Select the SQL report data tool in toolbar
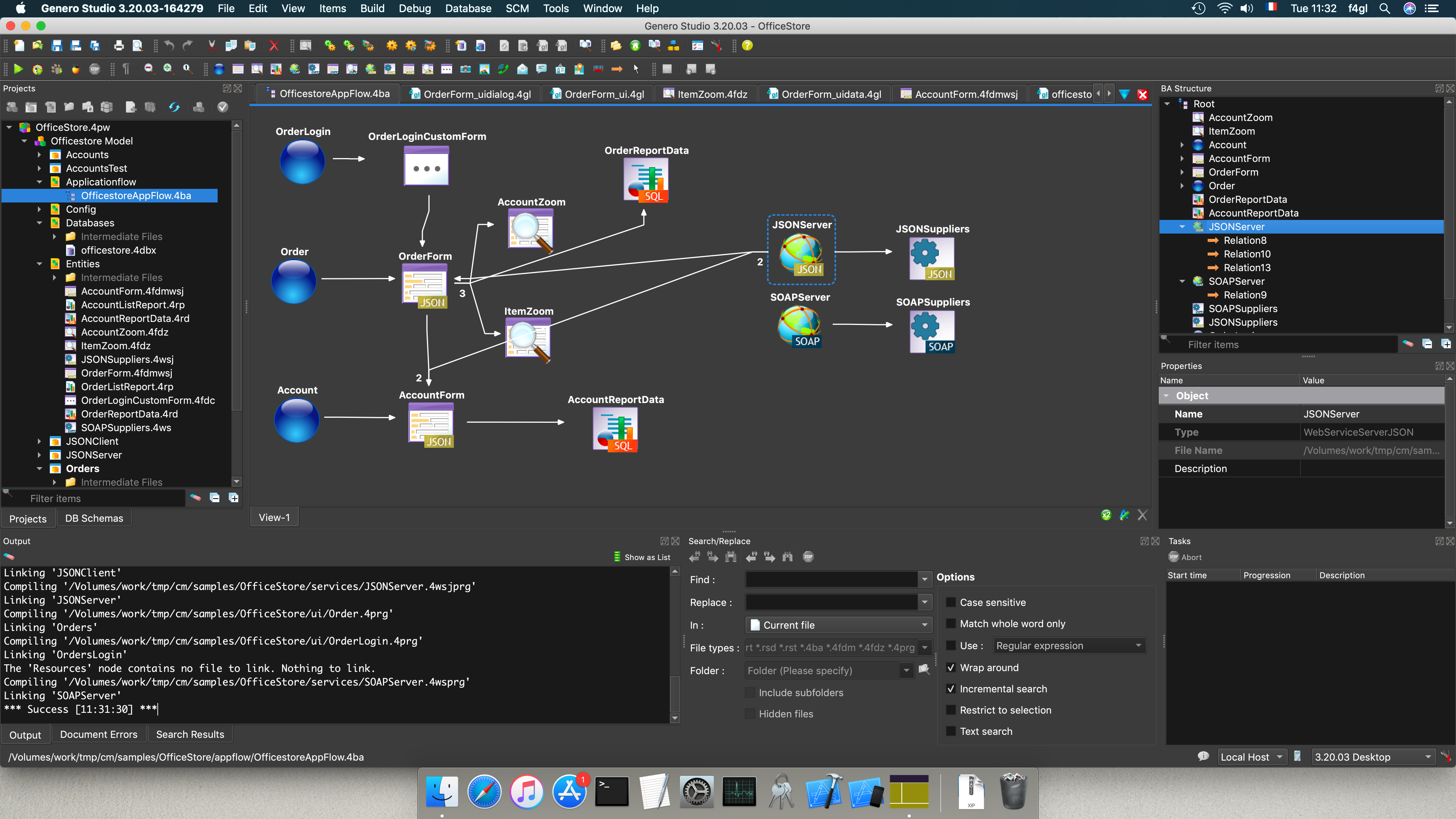This screenshot has height=819, width=1456. tap(276, 69)
